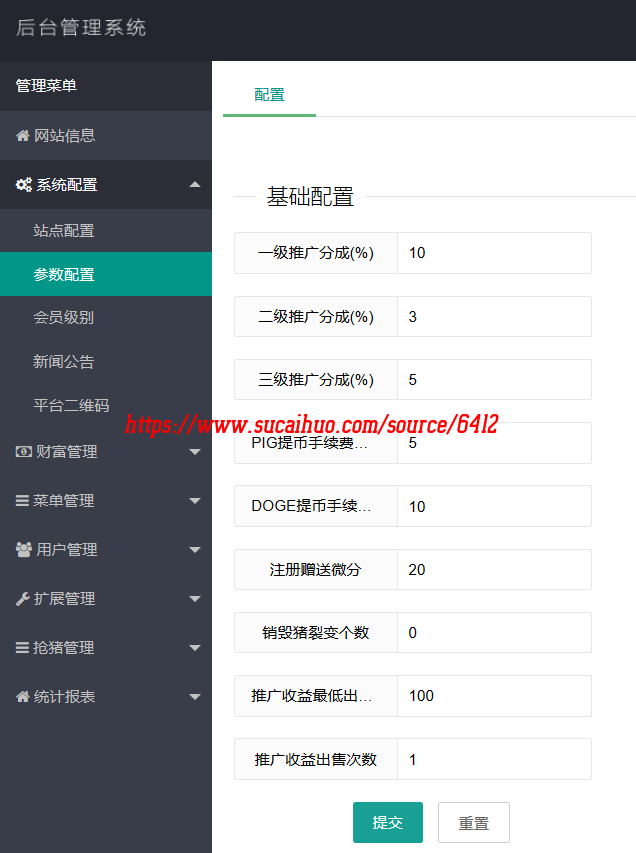Click the list icon beside 菜单管理

click(x=22, y=501)
